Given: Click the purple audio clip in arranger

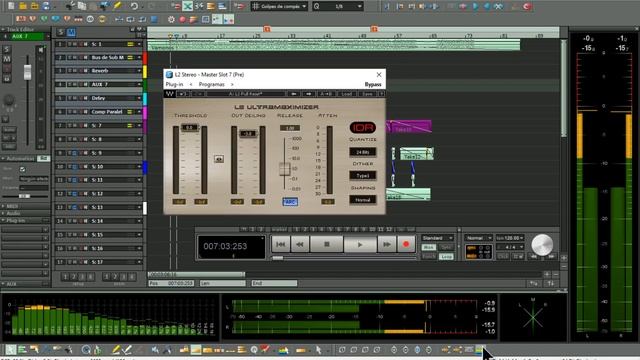Looking at the screenshot, I should point(409,127).
